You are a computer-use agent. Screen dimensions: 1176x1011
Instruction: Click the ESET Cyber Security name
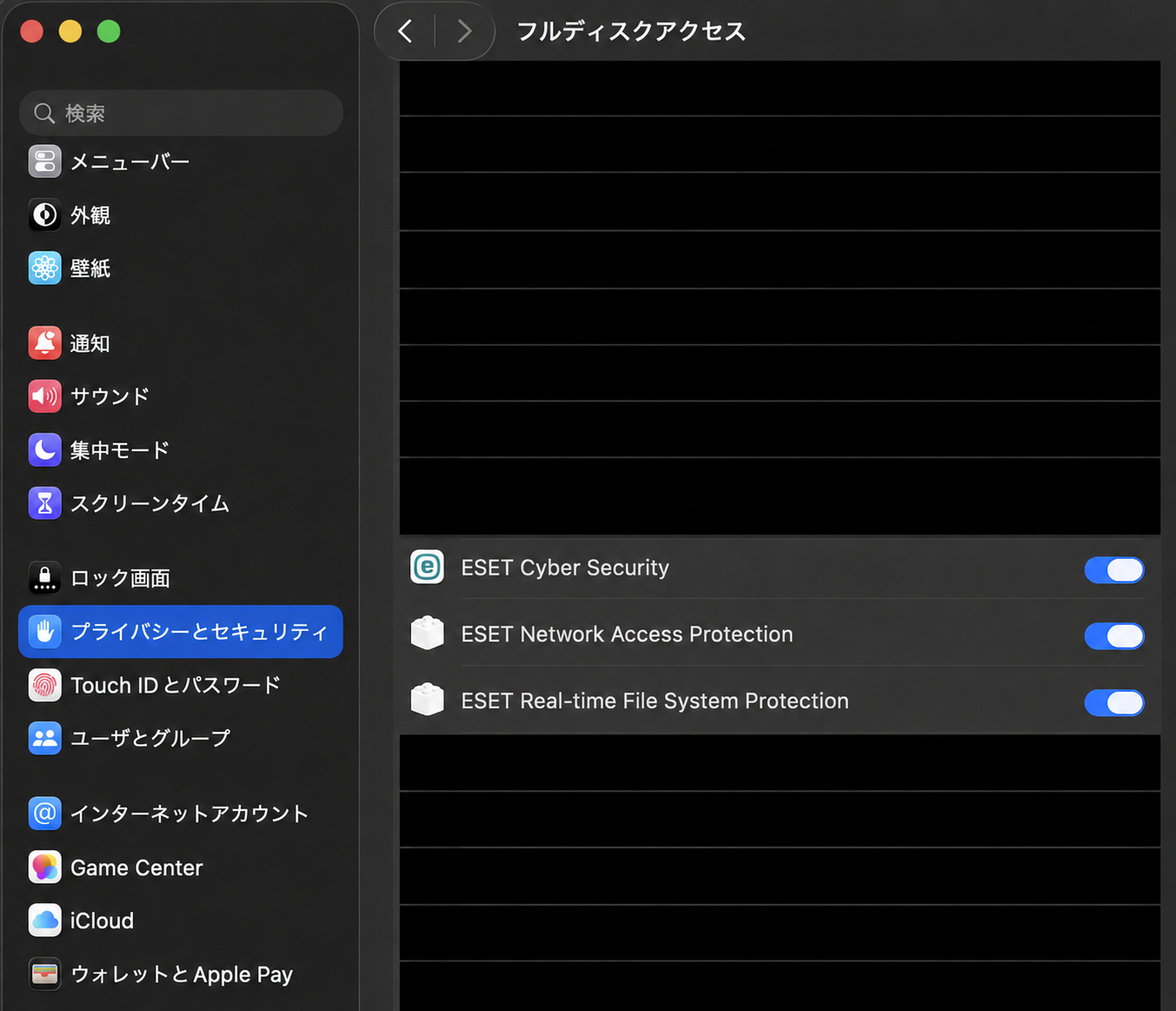tap(565, 568)
